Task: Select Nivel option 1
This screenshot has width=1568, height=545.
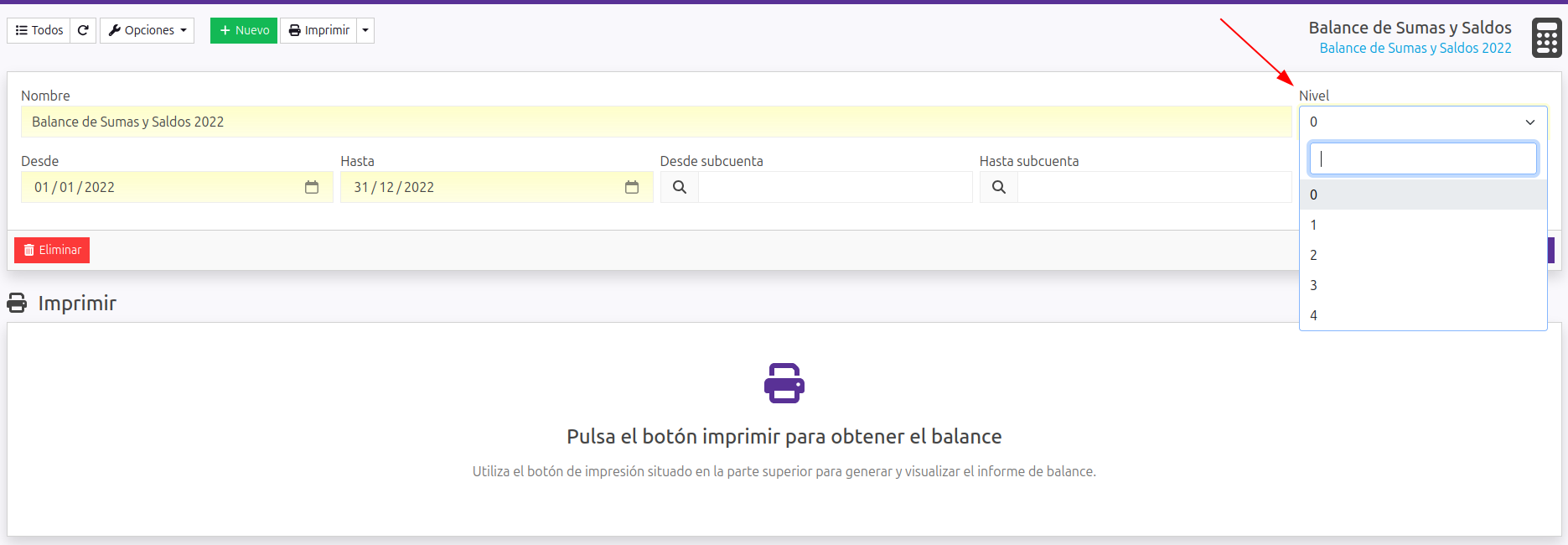Action: [1423, 225]
